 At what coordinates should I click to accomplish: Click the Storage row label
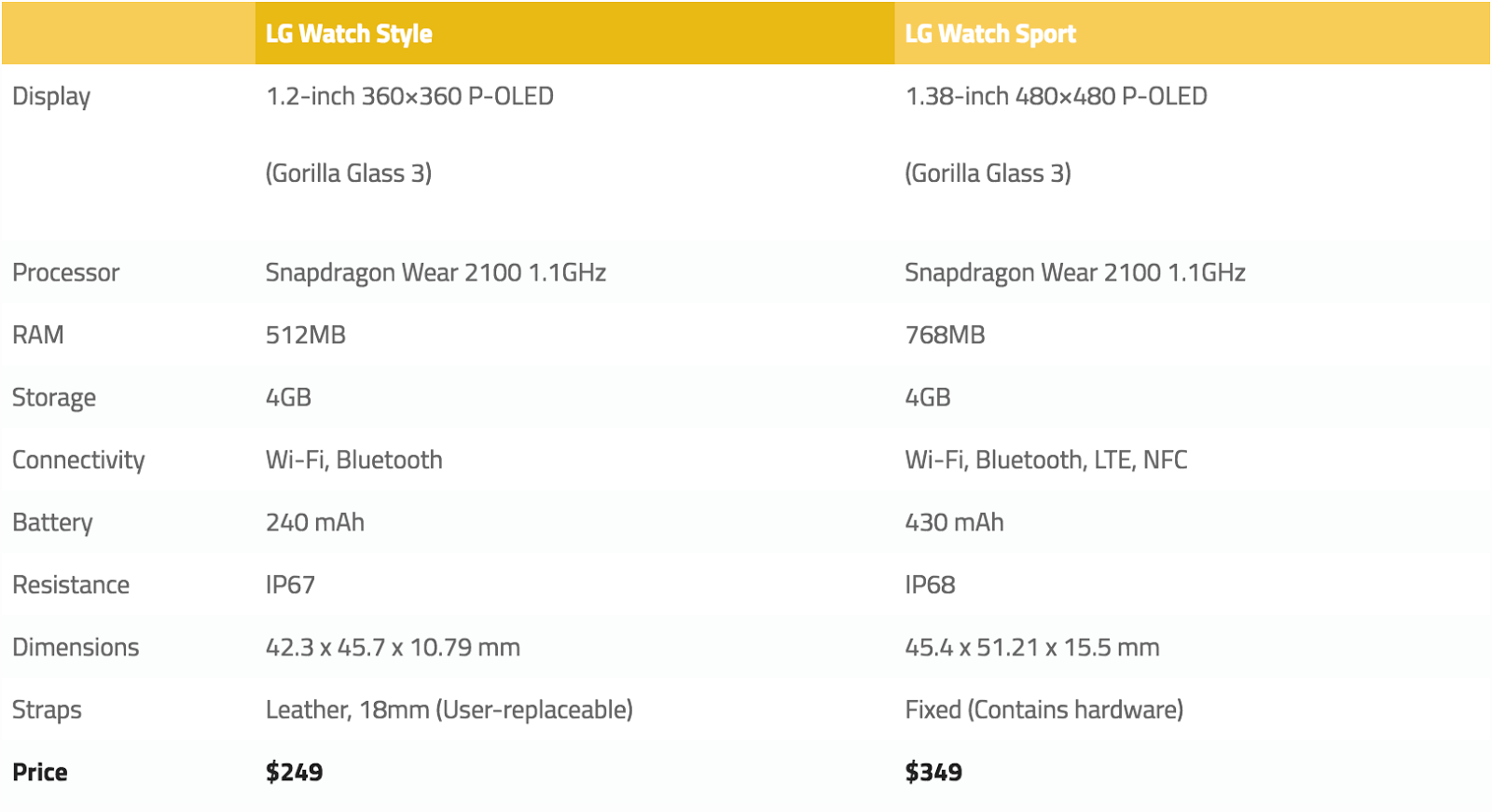(54, 398)
